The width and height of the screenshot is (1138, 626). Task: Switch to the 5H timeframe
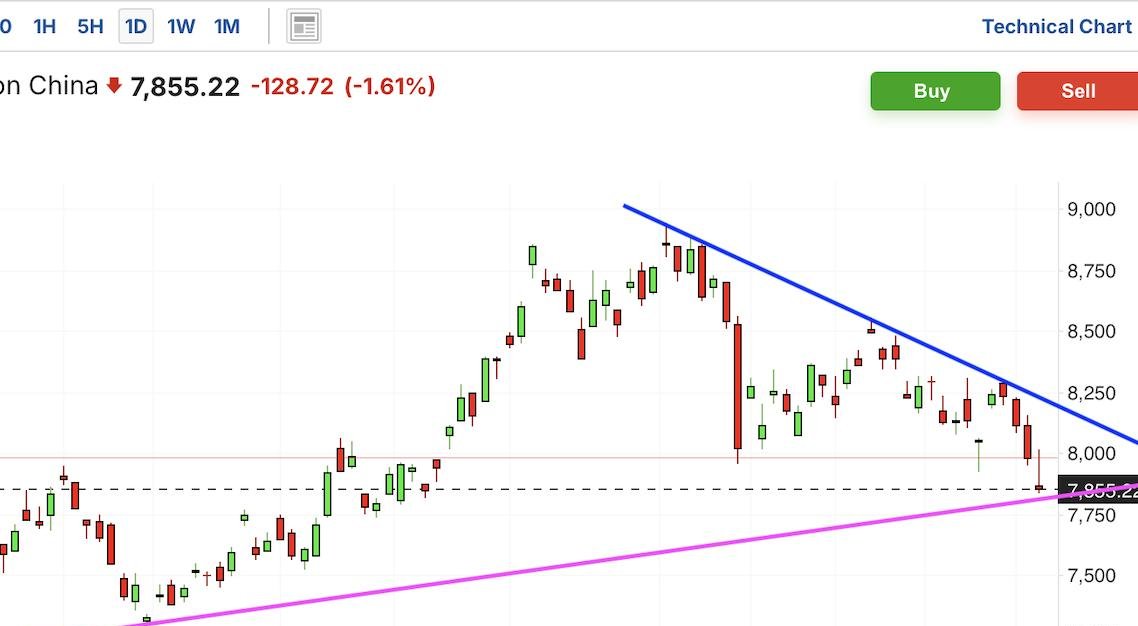pos(90,27)
